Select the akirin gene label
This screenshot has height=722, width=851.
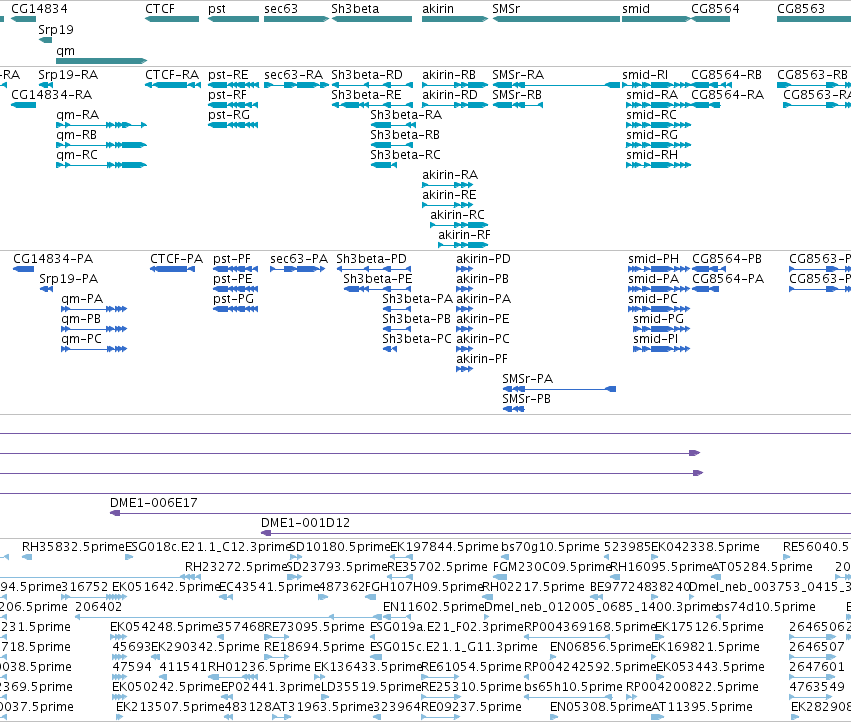(437, 9)
